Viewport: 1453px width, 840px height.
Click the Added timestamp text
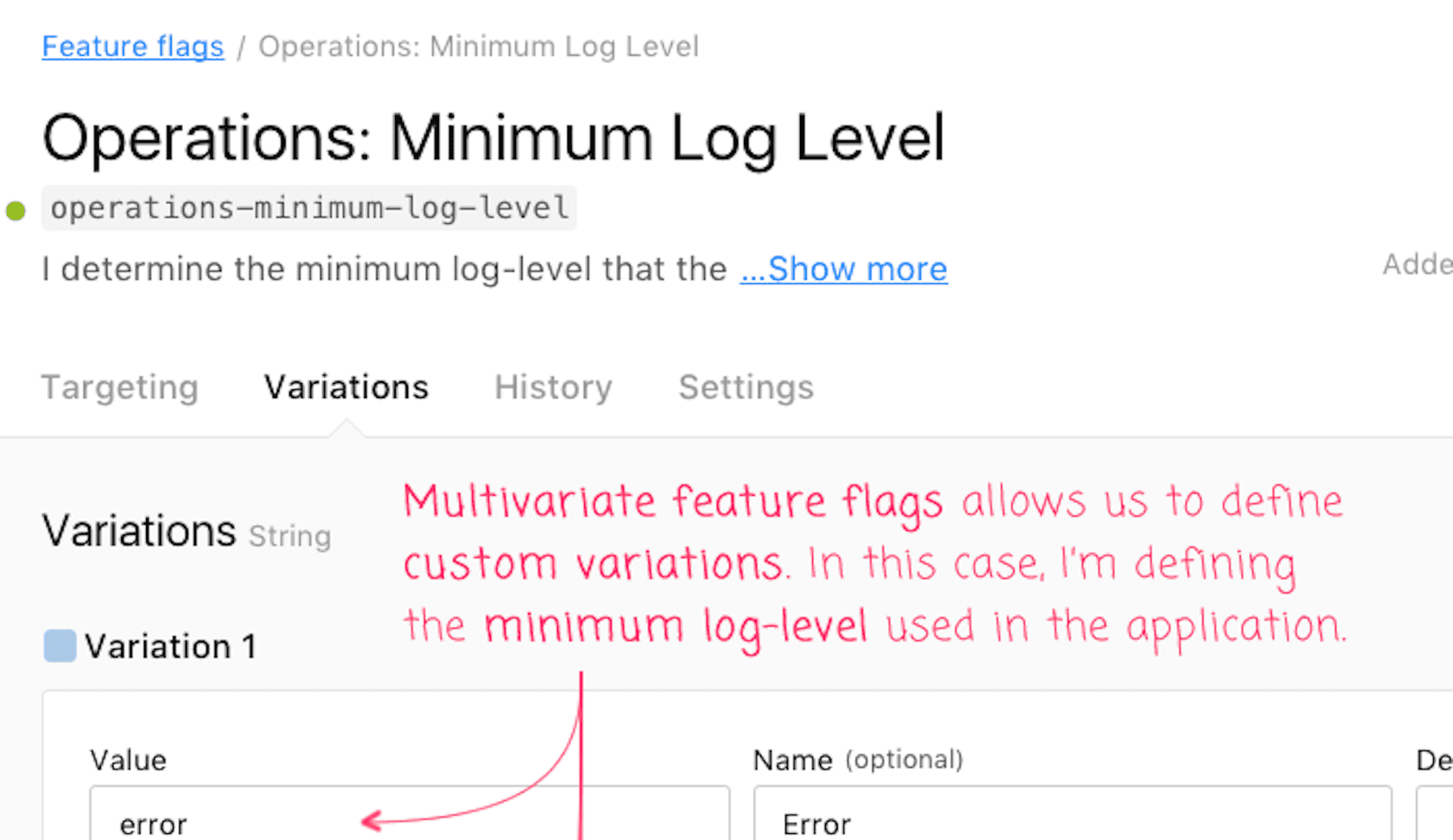click(x=1421, y=265)
